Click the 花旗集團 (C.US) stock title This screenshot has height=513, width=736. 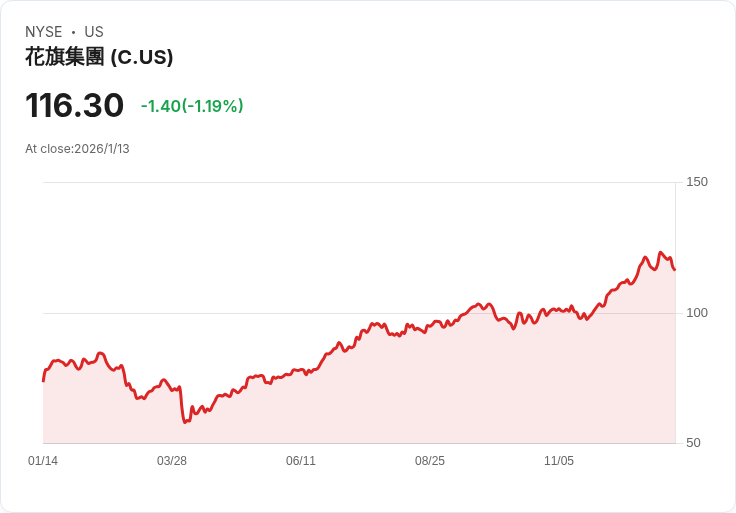(x=99, y=57)
